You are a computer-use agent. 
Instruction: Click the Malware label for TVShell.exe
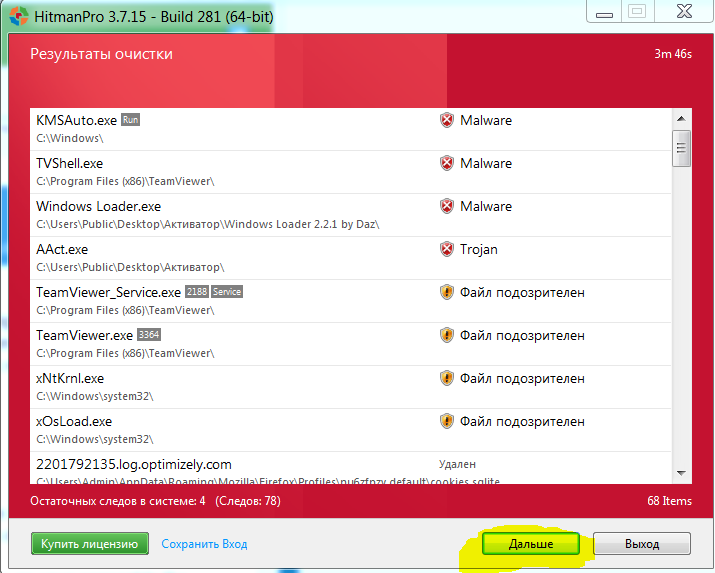[486, 163]
